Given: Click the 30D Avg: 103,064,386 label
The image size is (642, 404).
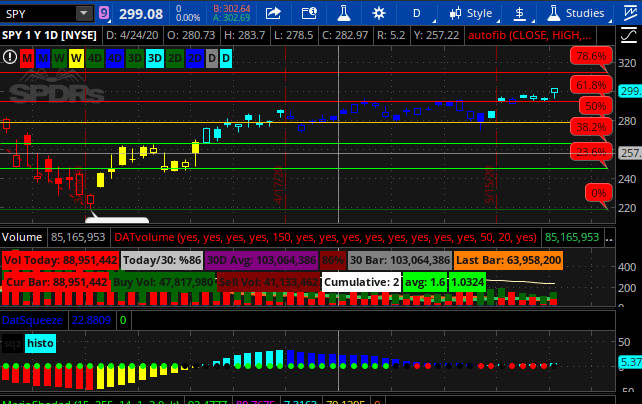Looking at the screenshot, I should click(261, 260).
